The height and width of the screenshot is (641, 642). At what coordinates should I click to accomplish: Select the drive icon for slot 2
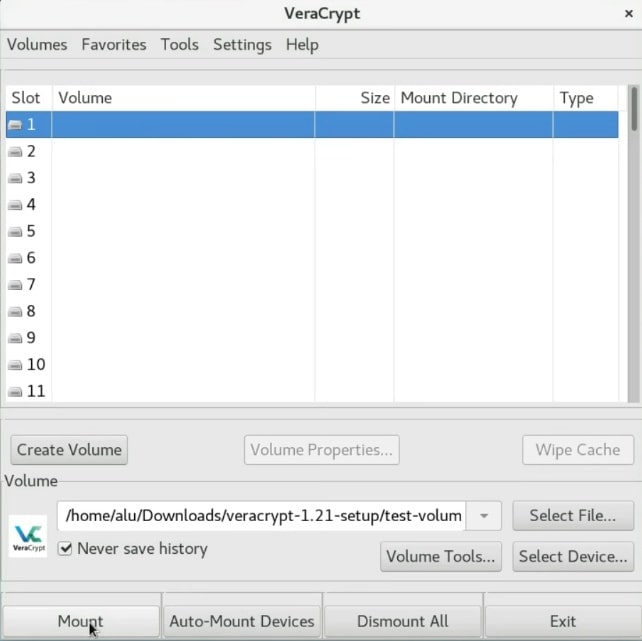15,152
